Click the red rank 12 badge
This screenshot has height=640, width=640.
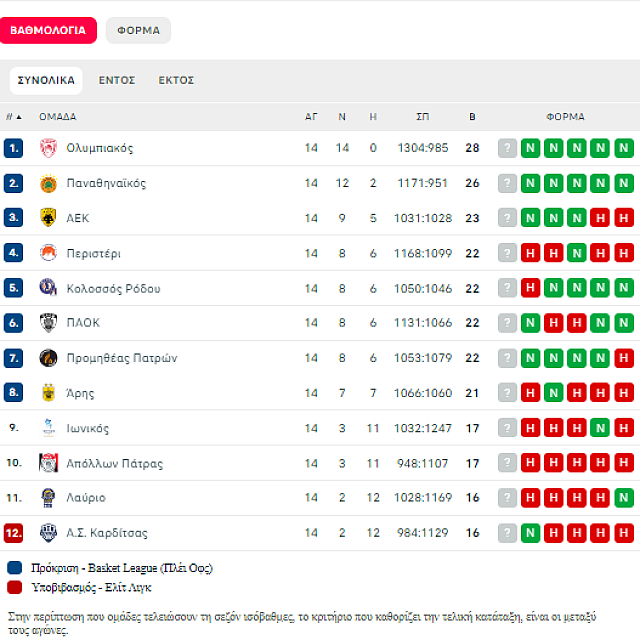click(13, 533)
